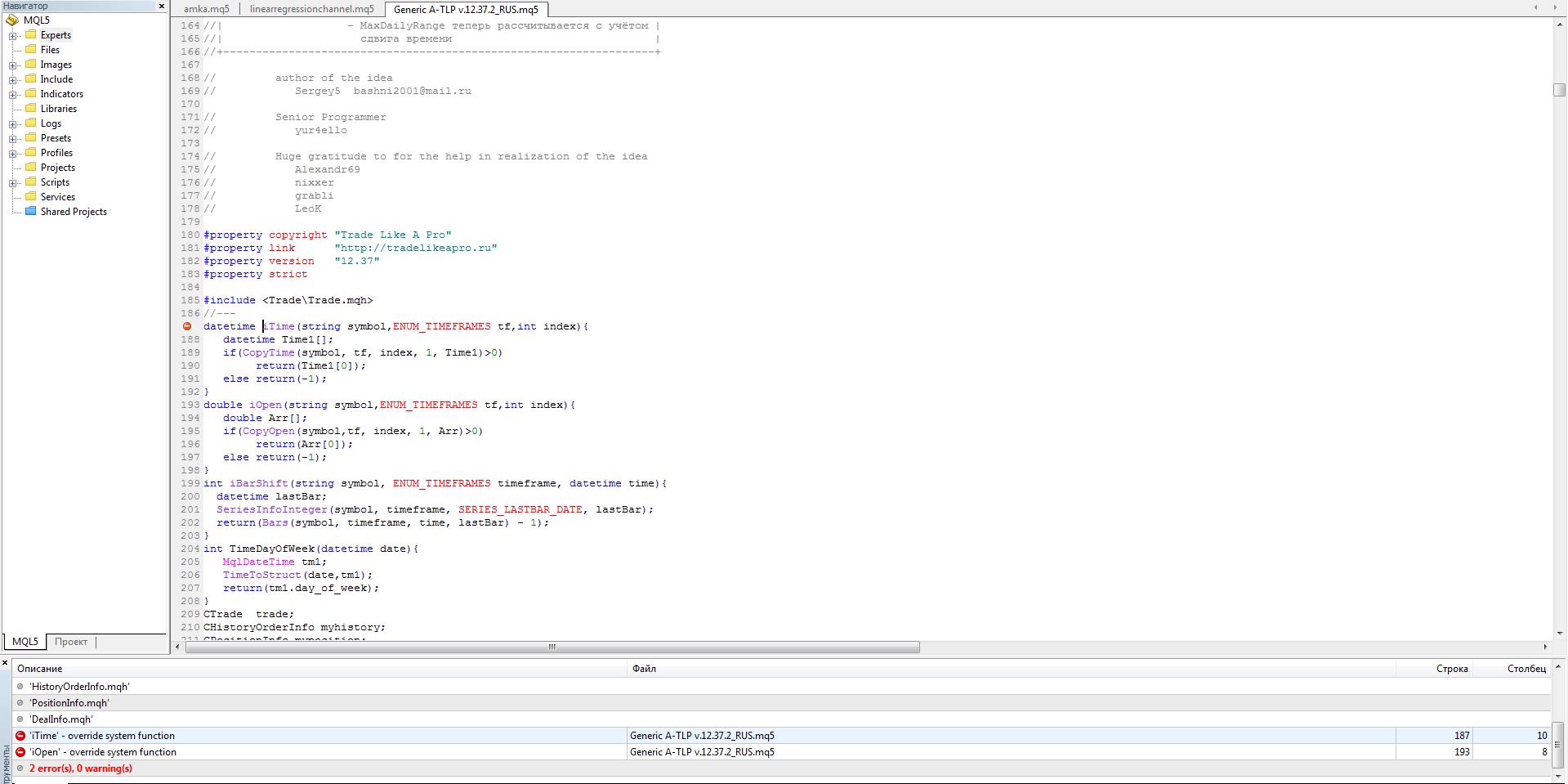Image resolution: width=1568 pixels, height=784 pixels.
Task: Click the red error icon for 'iTime' message
Action: (x=20, y=736)
